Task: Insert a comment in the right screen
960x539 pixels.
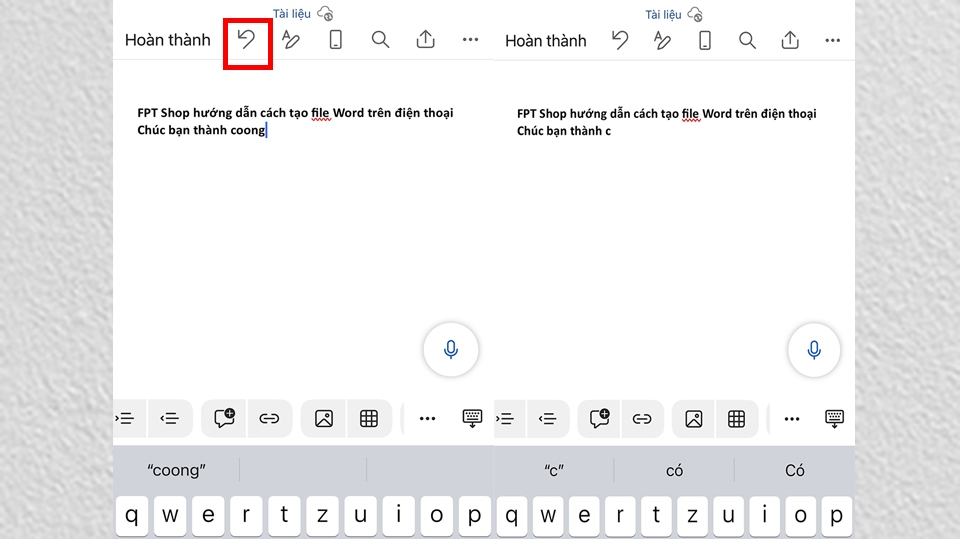Action: coord(599,419)
